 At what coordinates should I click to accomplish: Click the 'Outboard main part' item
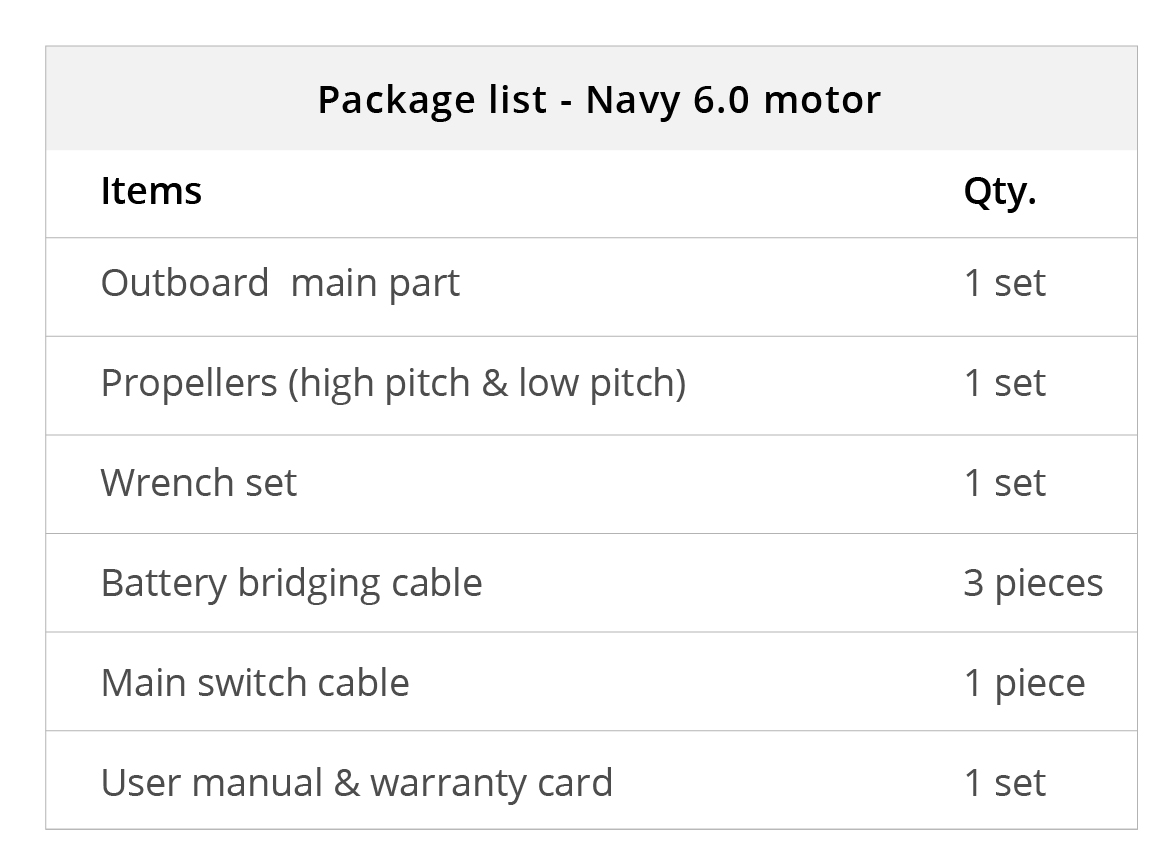[x=280, y=283]
